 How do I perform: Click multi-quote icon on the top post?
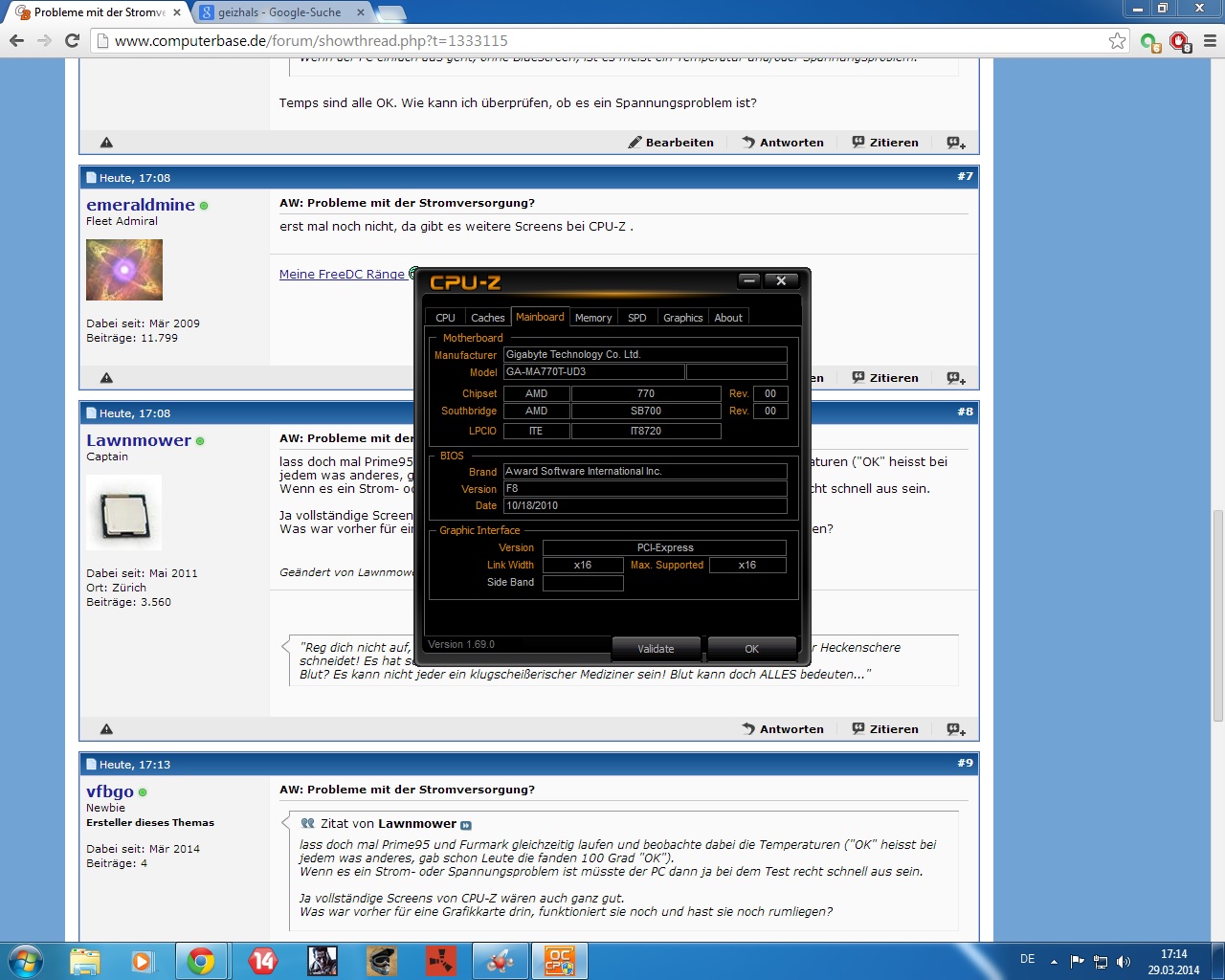pyautogui.click(x=956, y=143)
